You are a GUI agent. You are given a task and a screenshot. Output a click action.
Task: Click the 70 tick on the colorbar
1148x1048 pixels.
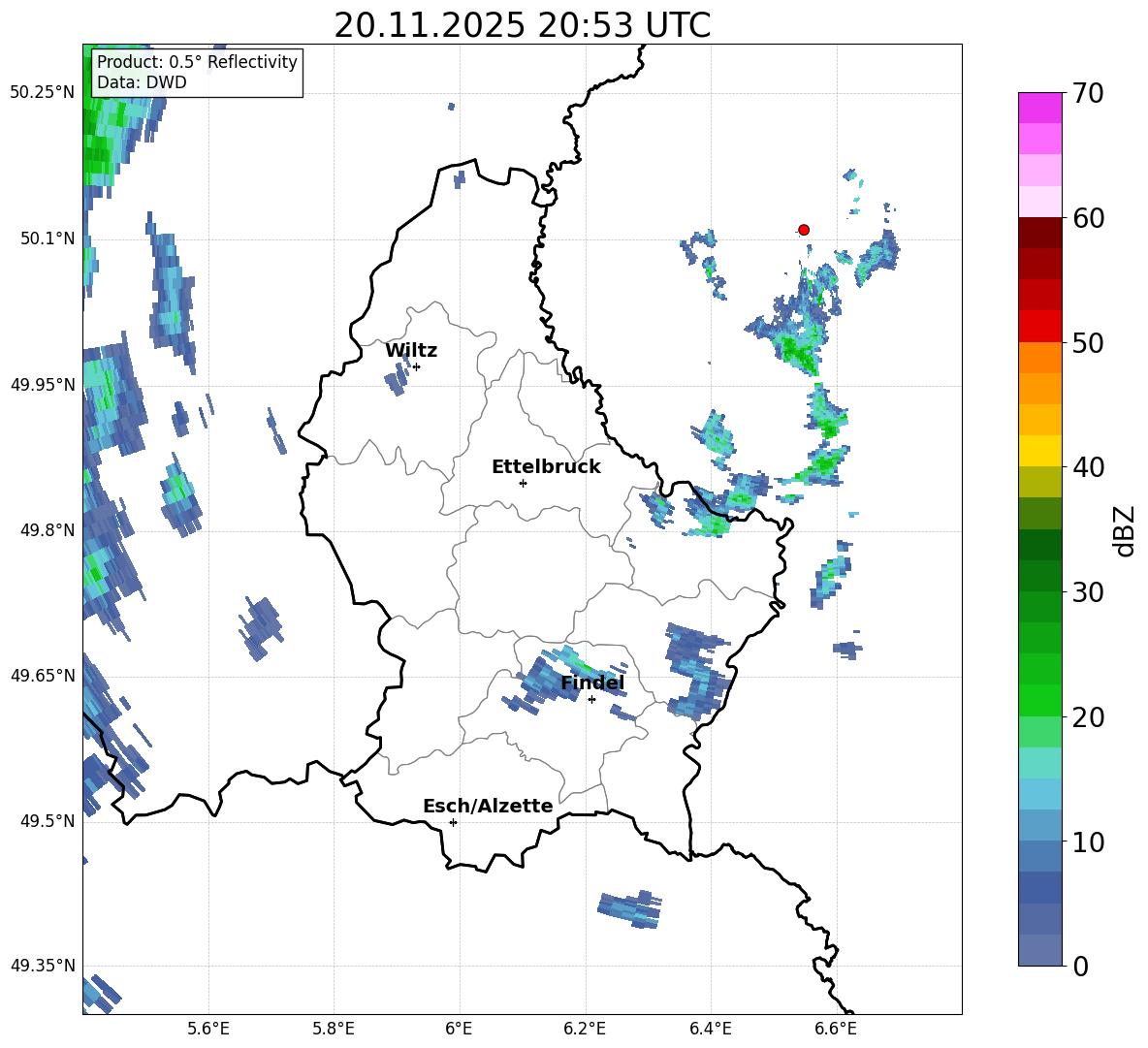tap(1088, 94)
